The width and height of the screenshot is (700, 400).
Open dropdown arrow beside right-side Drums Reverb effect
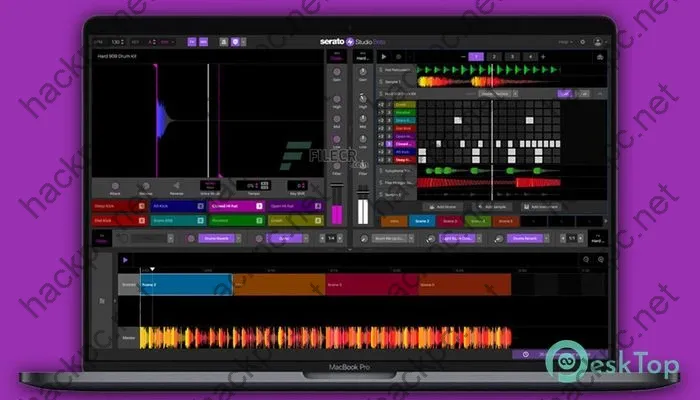546,238
